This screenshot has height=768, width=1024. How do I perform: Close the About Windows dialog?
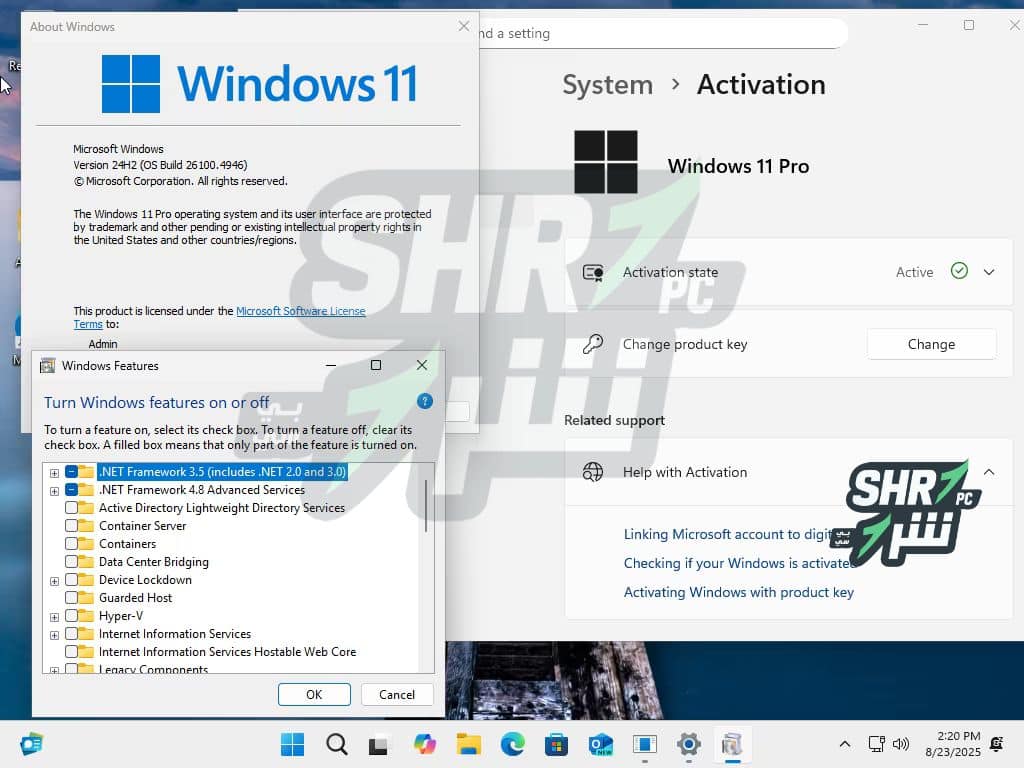coord(464,26)
